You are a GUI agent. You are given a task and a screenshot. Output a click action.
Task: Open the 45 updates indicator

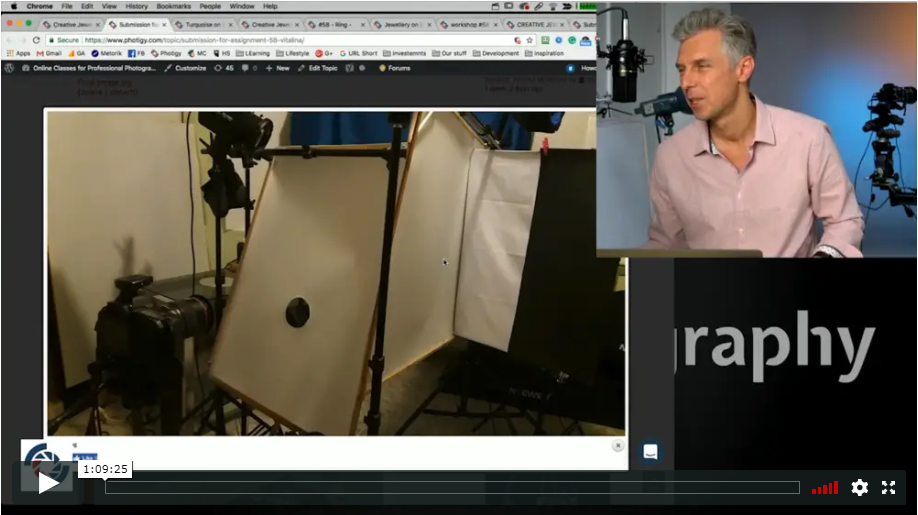point(224,68)
